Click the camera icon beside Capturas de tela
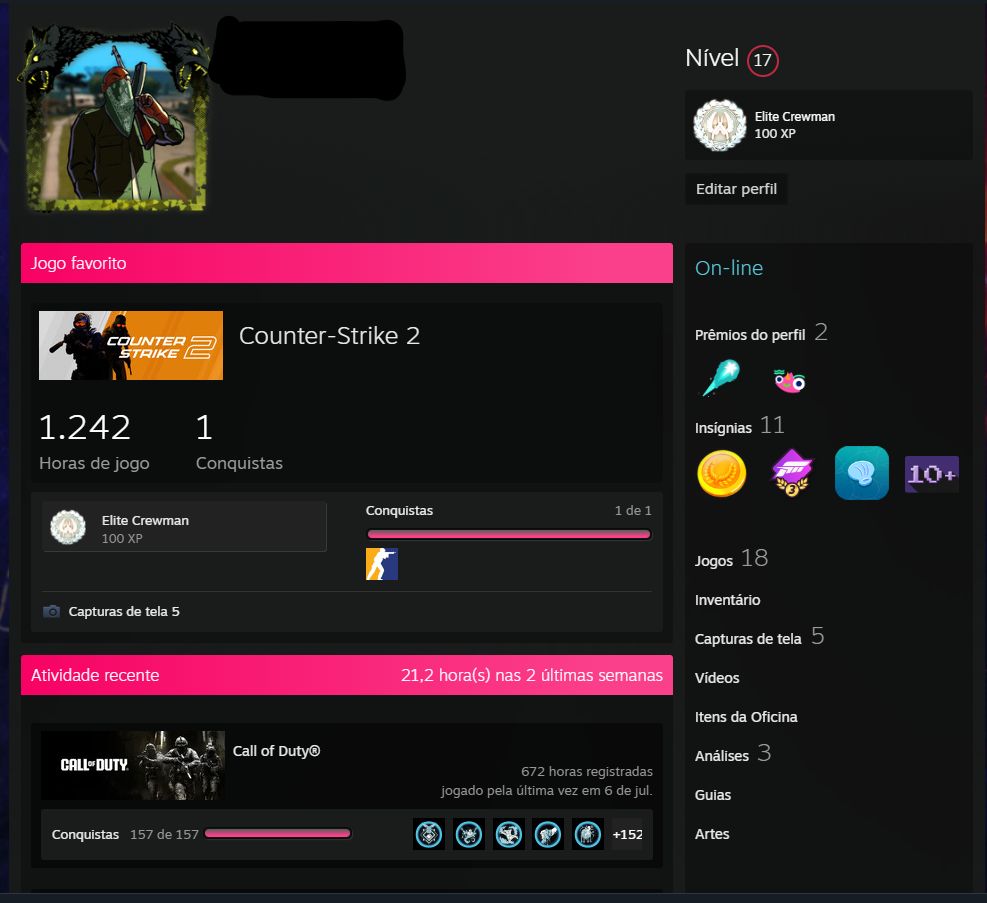The image size is (987, 903). coord(52,611)
